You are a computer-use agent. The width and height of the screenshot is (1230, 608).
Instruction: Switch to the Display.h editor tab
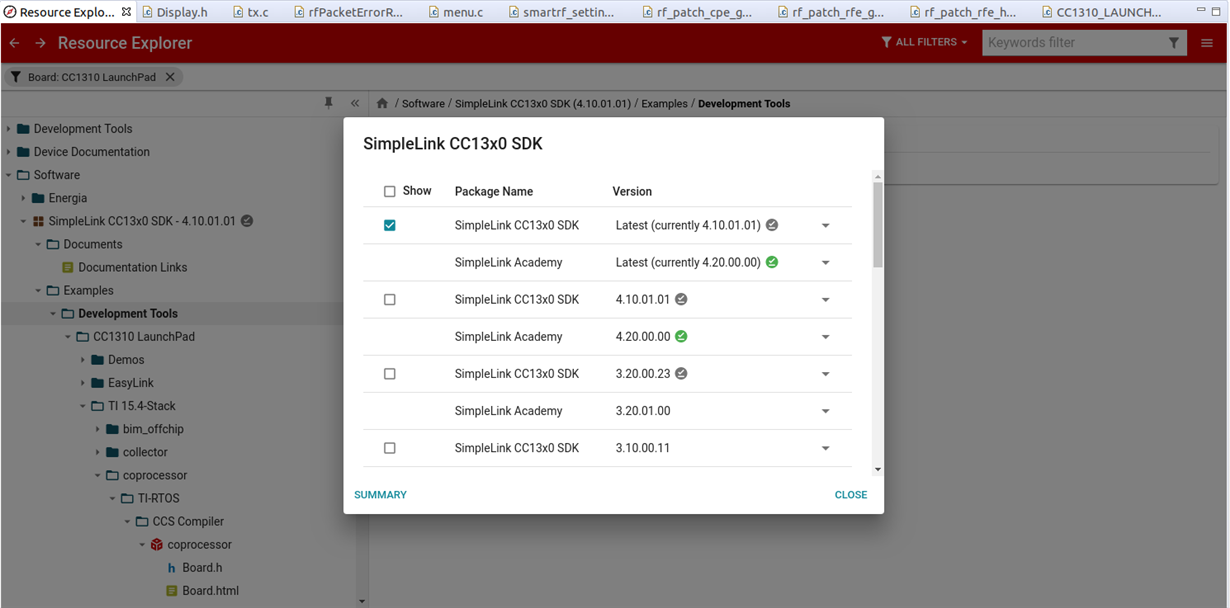(176, 12)
